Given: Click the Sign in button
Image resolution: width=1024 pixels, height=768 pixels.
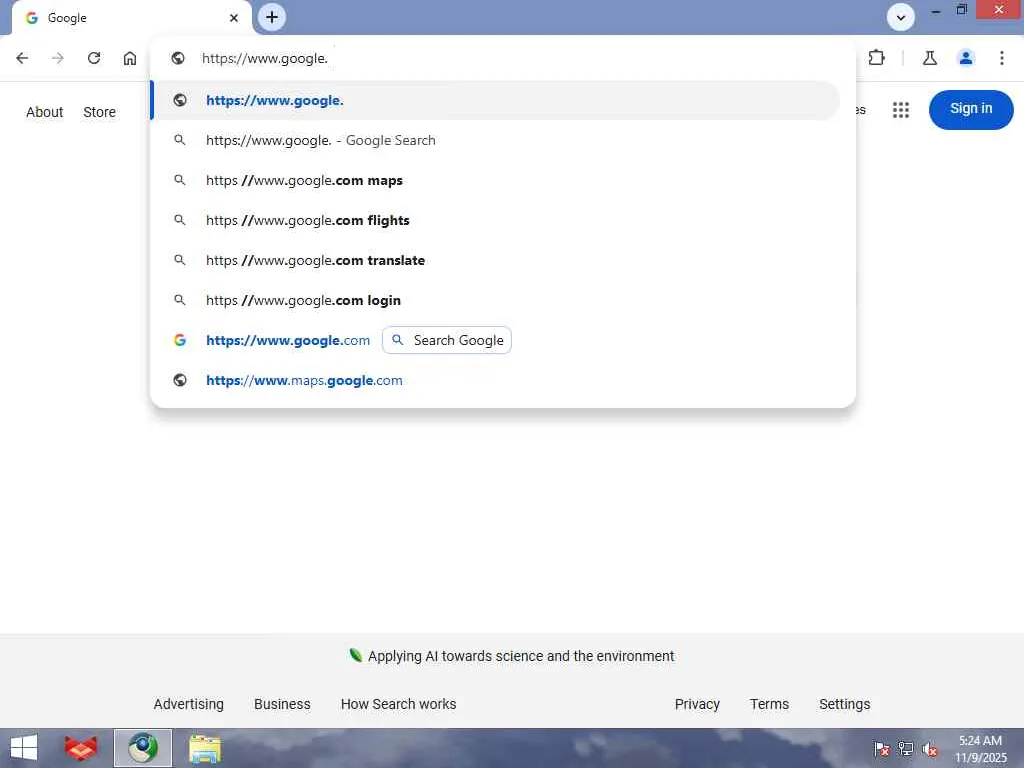Looking at the screenshot, I should coord(971,109).
